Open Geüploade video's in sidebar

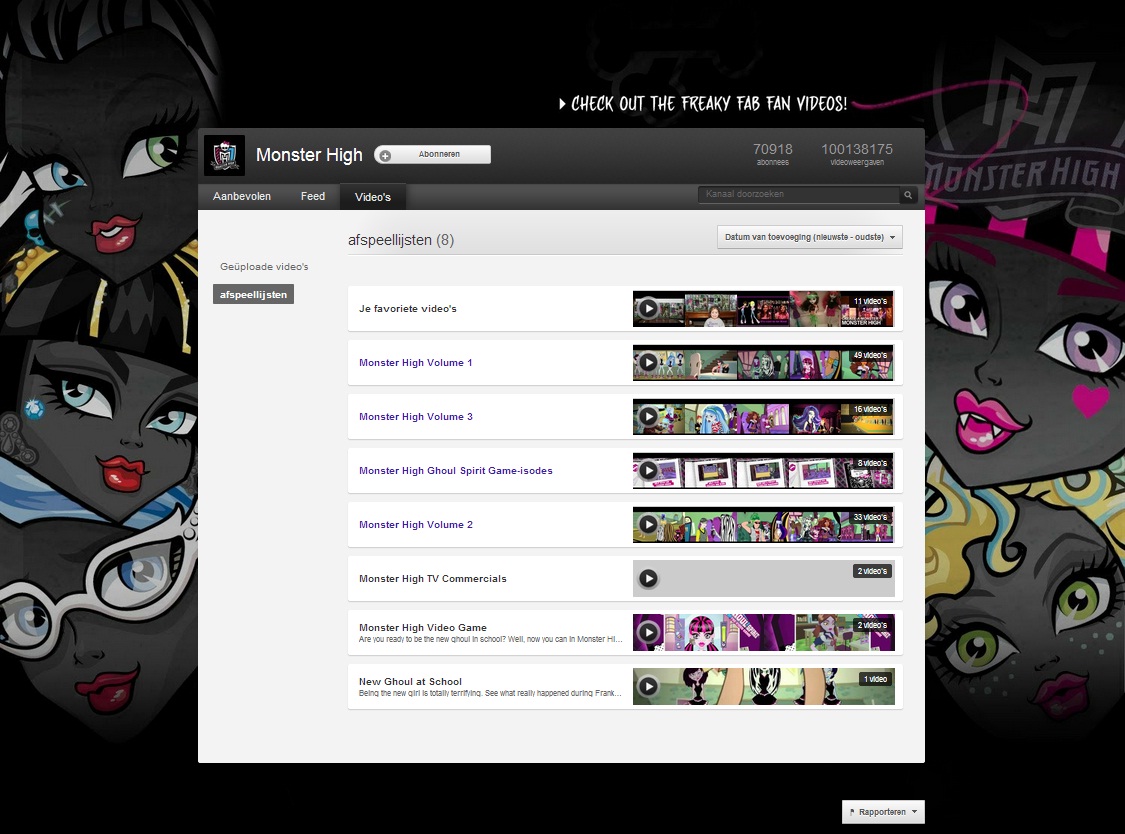264,267
